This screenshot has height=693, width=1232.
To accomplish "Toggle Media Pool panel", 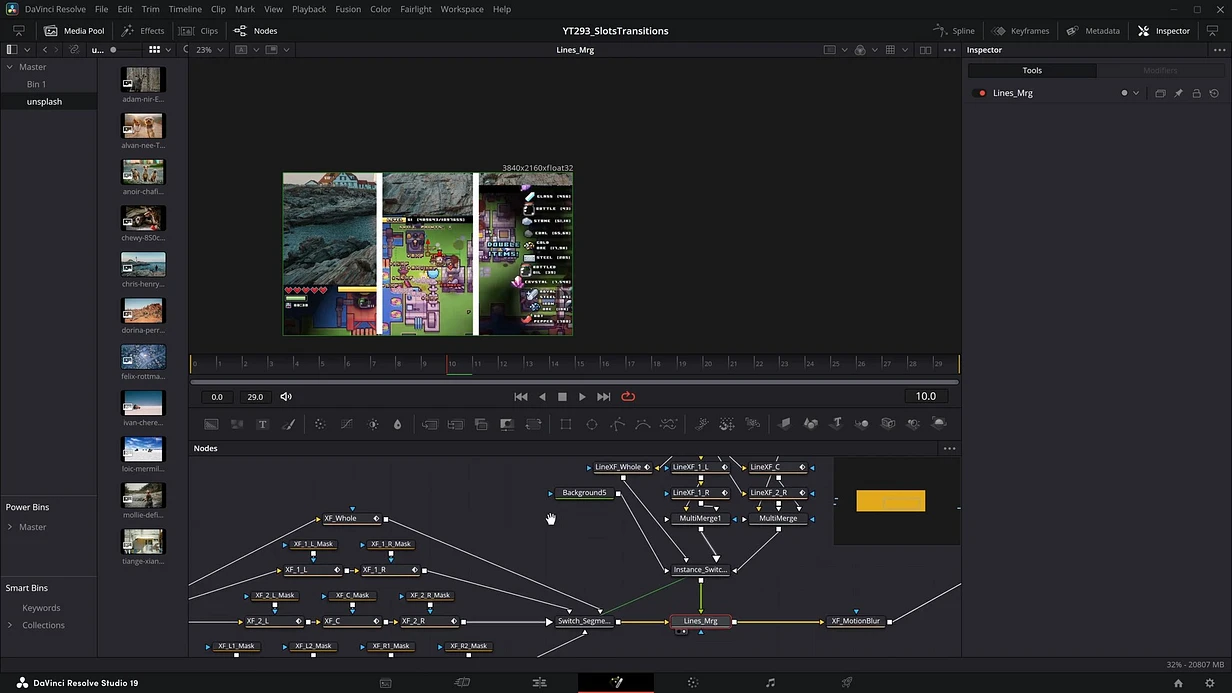I will click(74, 31).
